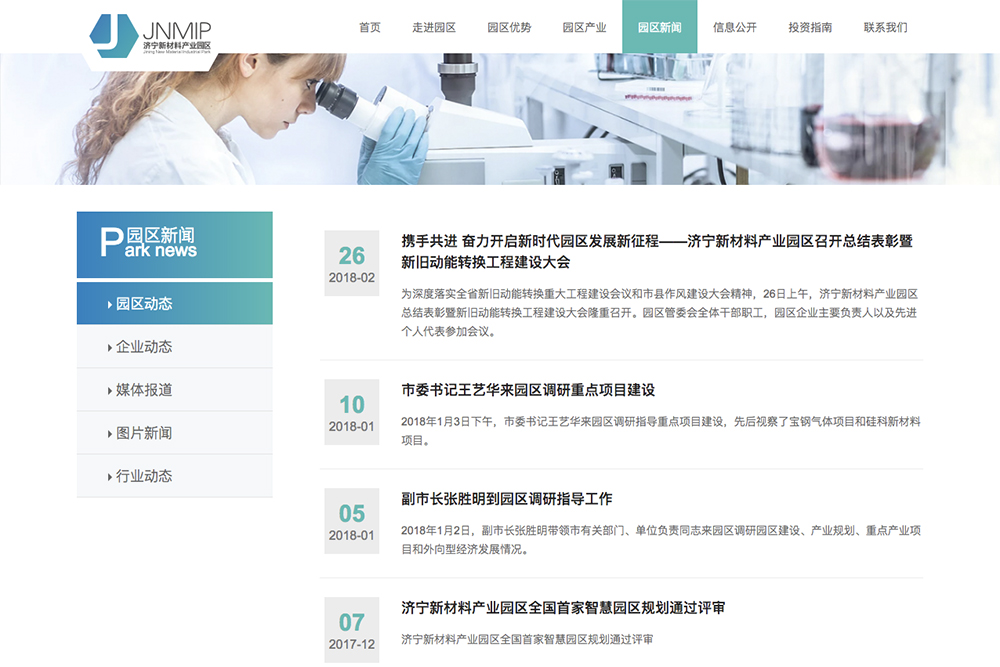Choose 媒体报道 from the sidebar
Screen dimensions: 1000x667
click(x=144, y=390)
